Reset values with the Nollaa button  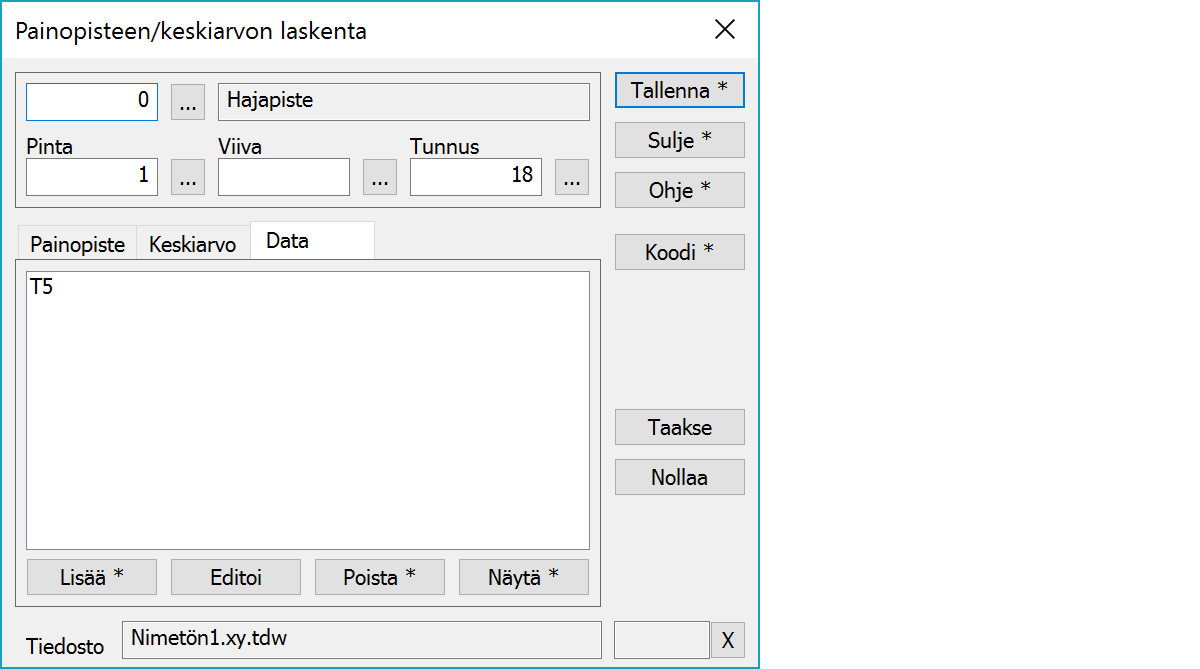tap(679, 477)
